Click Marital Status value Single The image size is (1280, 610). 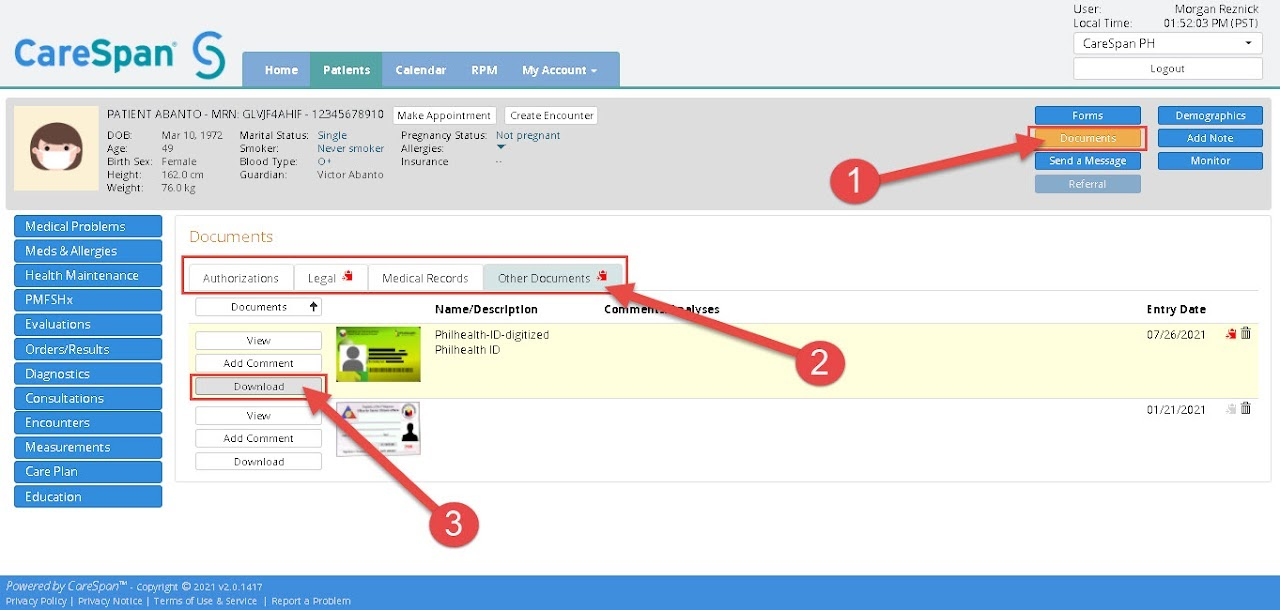[x=332, y=136]
